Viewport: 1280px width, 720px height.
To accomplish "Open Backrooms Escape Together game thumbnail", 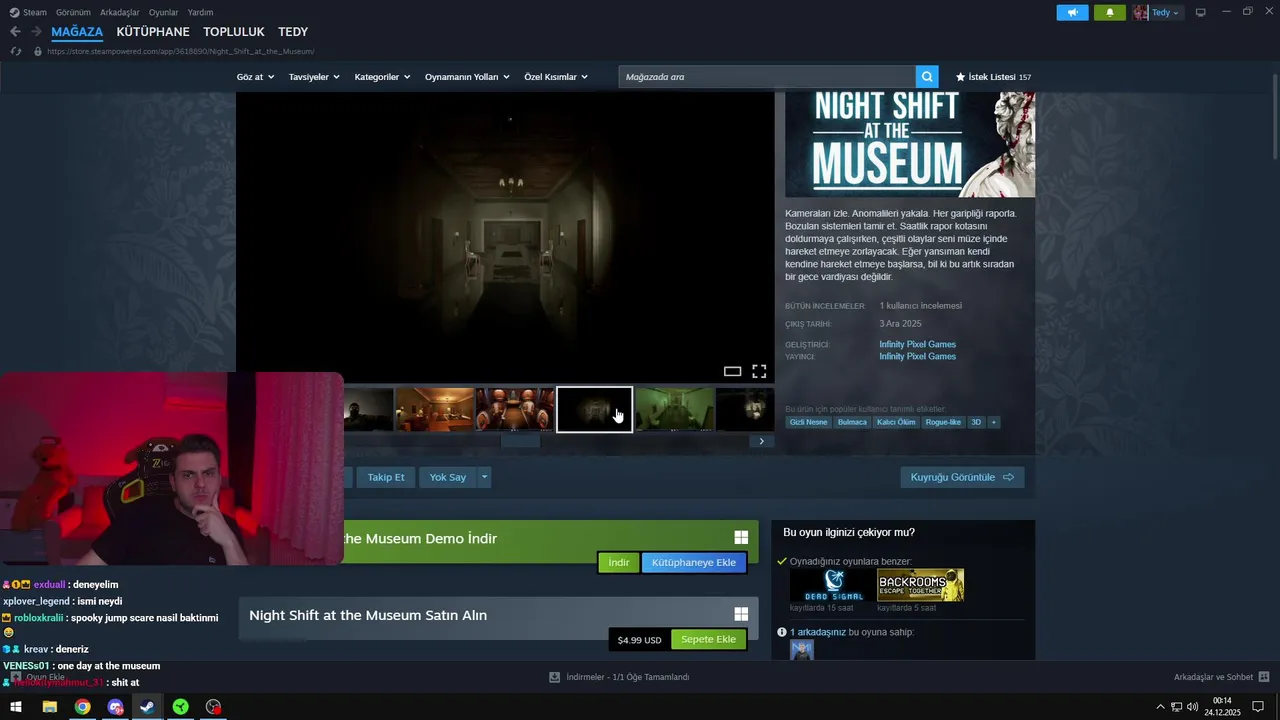I will [x=921, y=585].
